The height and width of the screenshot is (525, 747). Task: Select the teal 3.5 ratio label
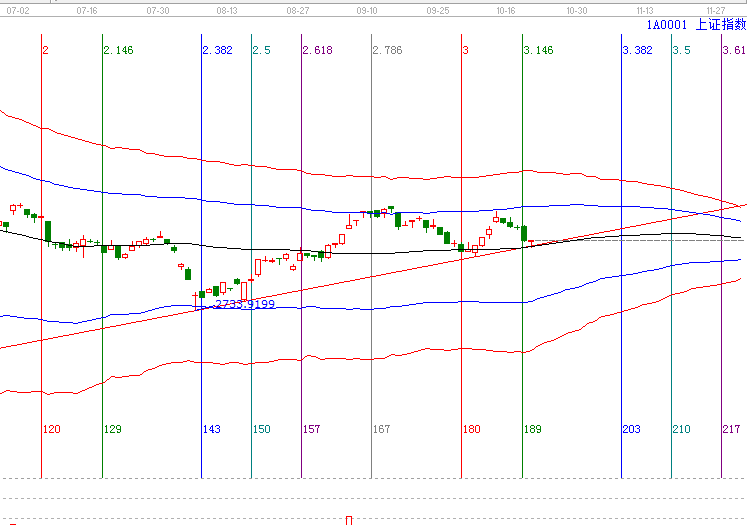(x=682, y=50)
